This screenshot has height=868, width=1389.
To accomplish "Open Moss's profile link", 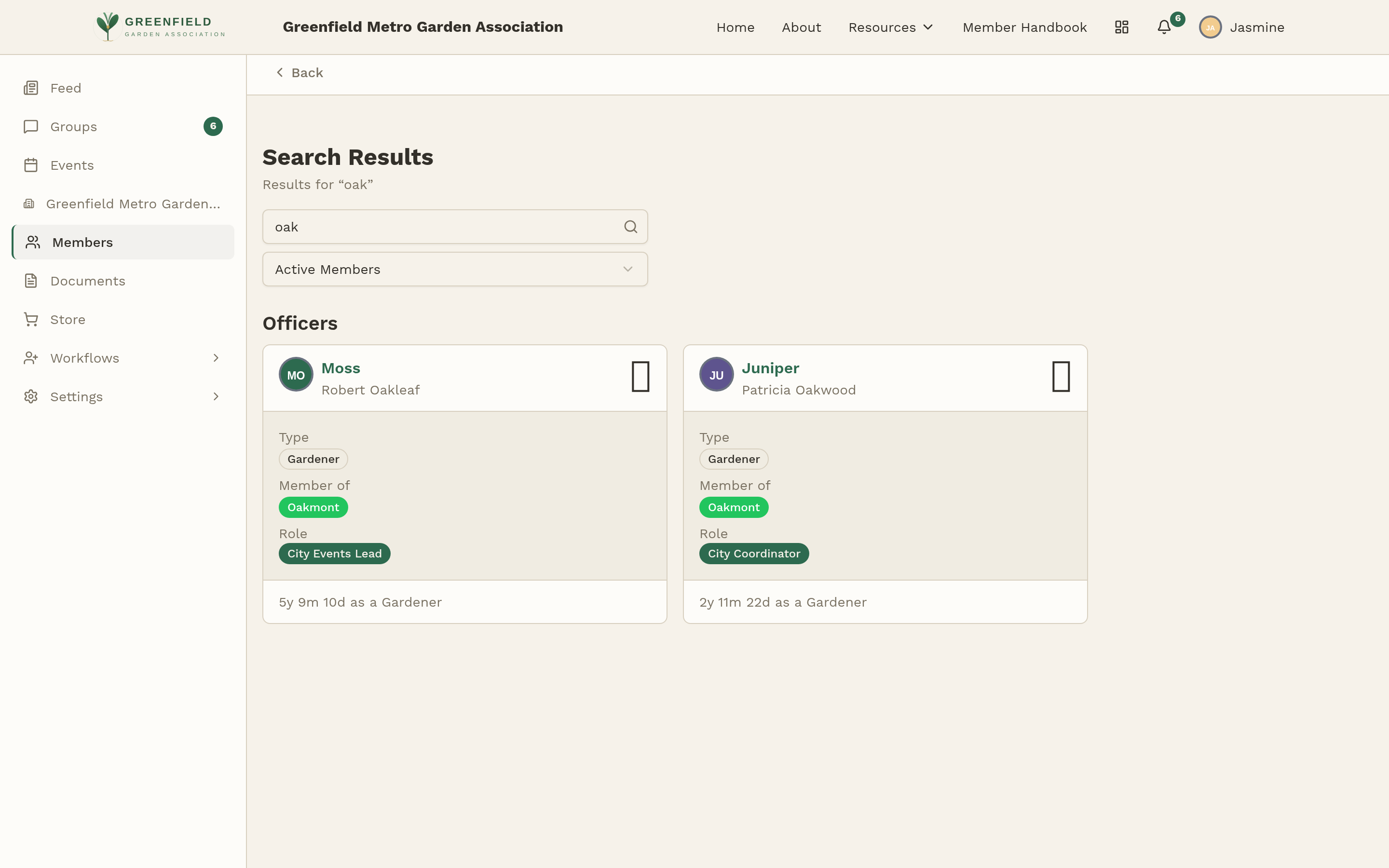I will click(340, 368).
